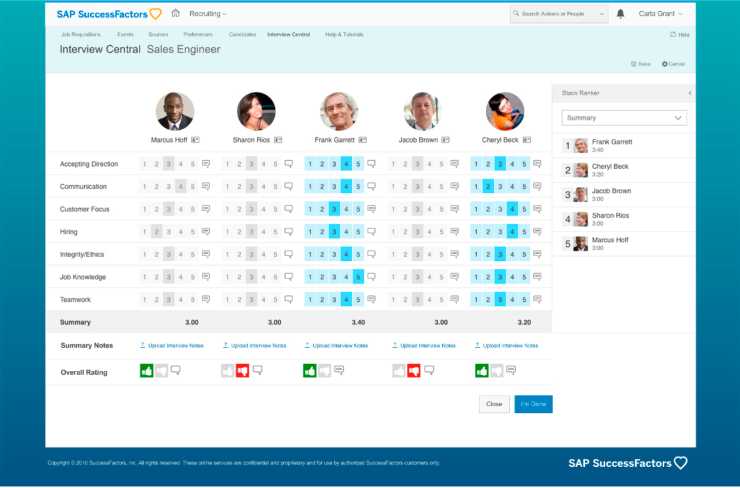The height and width of the screenshot is (488, 740).
Task: Add comment on Jacob Brown's Accepting Direction rating
Action: point(454,164)
